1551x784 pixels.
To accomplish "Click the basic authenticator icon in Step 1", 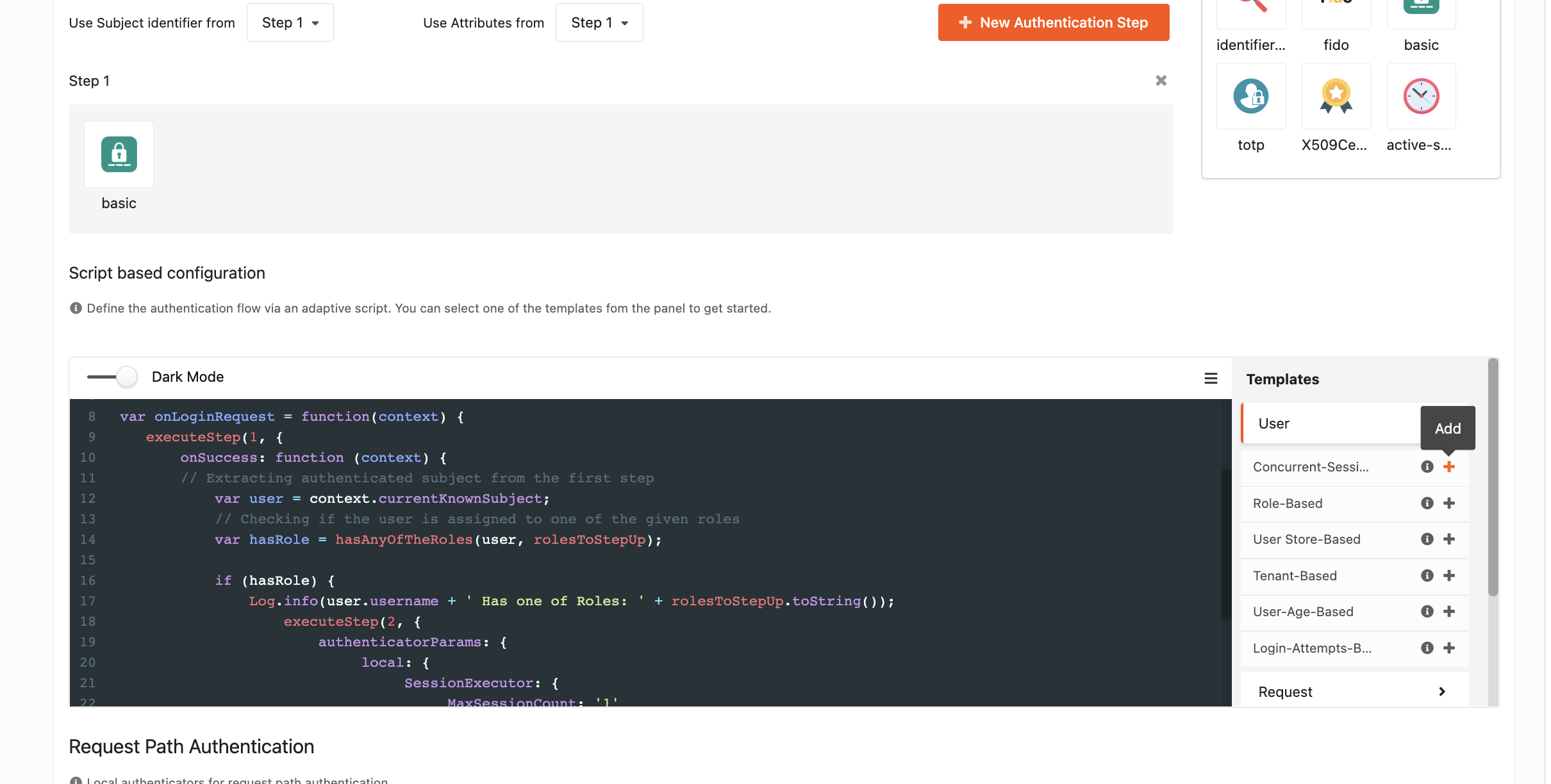I will pos(119,154).
